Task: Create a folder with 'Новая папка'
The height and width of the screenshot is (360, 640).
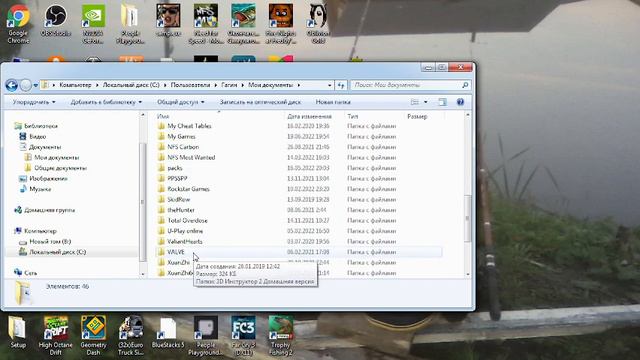Action: 333,102
